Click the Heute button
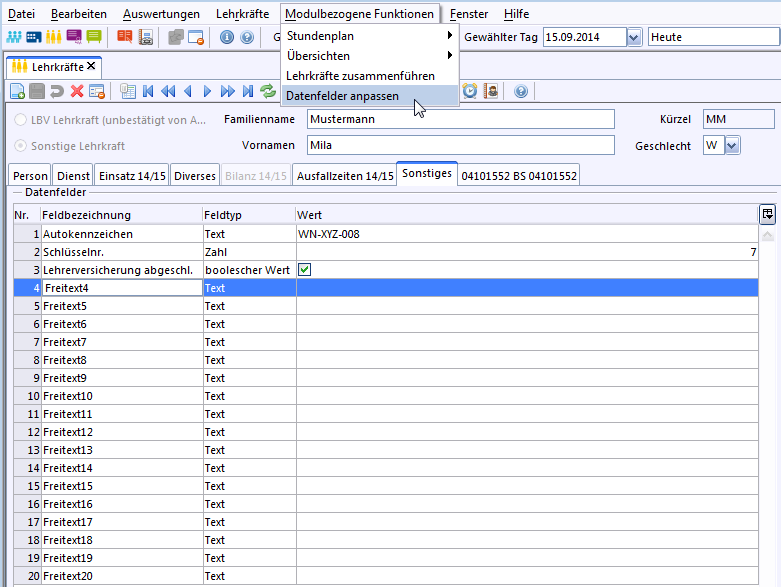Screen dimensions: 781x587 coord(712,37)
